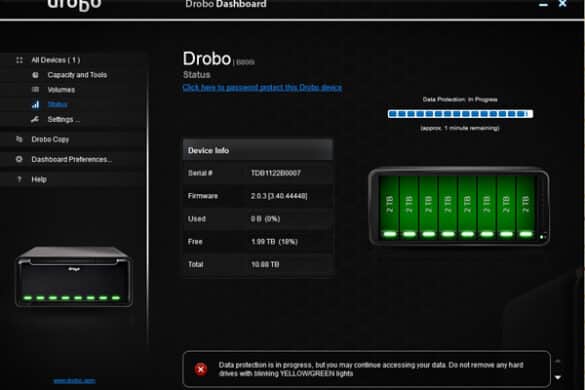
Task: Click the Device Info header
Action: point(258,150)
